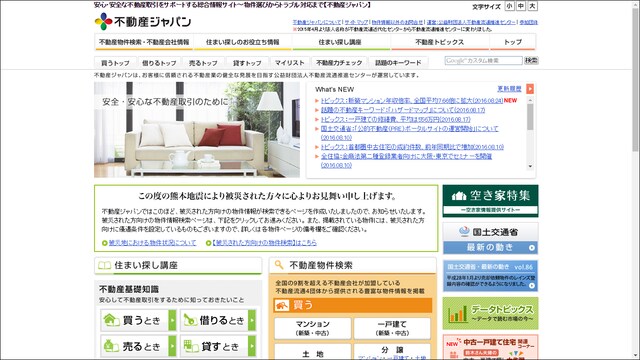Open 空き家特集 banner
The width and height of the screenshot is (640, 360).
click(490, 201)
